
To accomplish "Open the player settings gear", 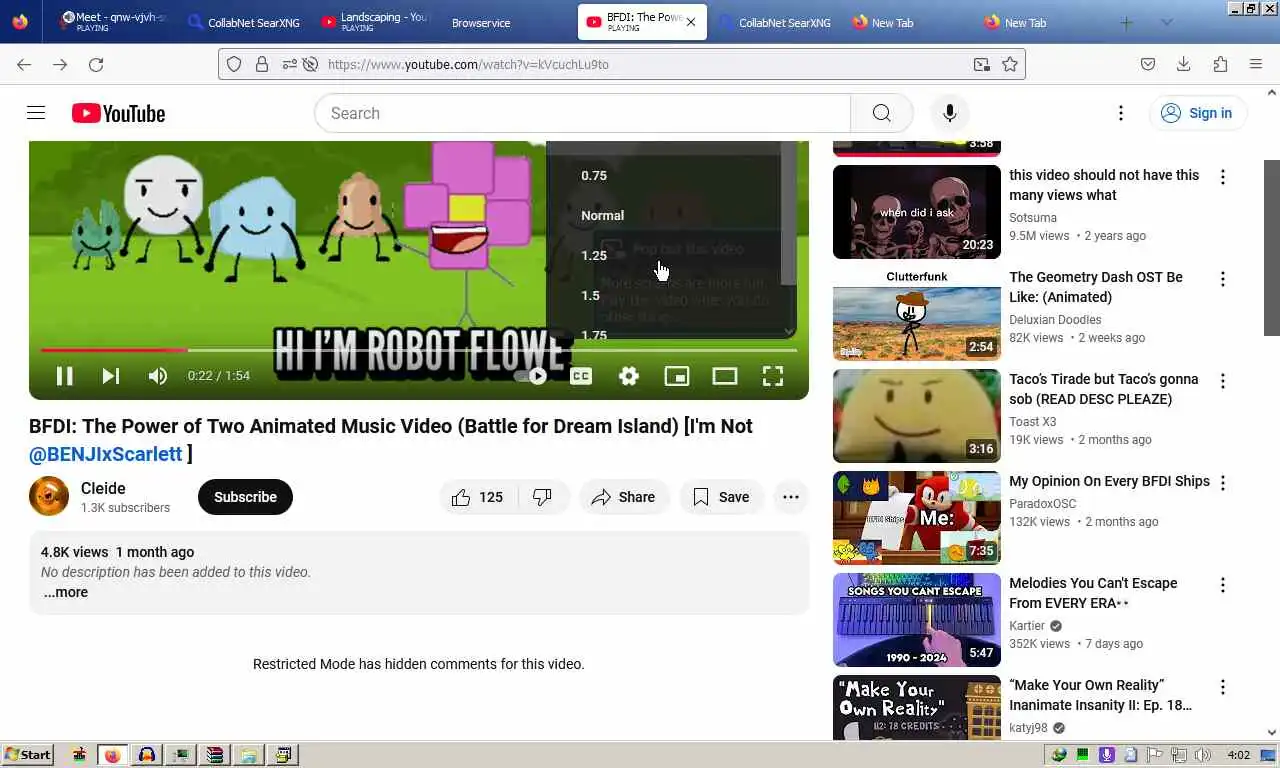I will click(629, 376).
